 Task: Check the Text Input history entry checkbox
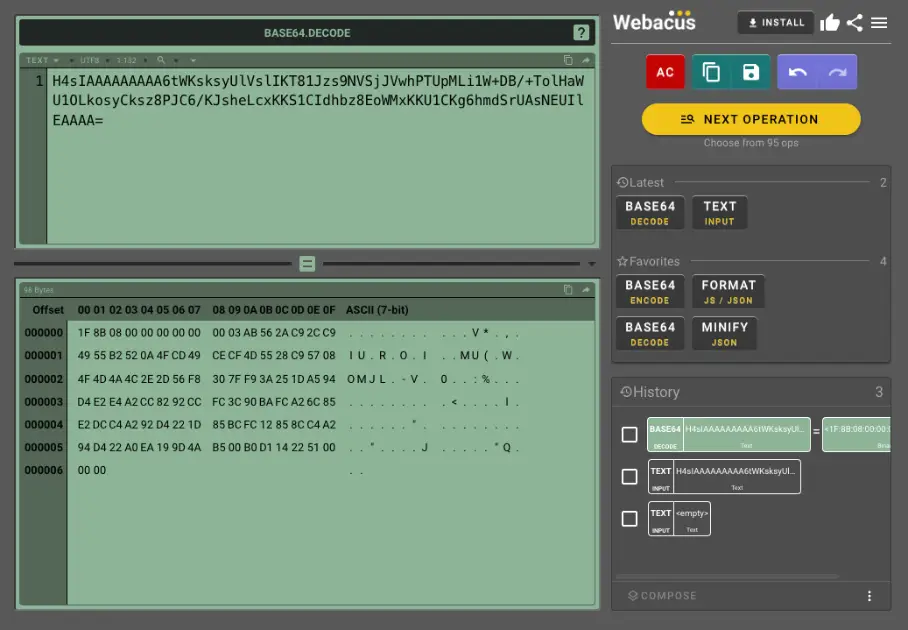tap(629, 477)
